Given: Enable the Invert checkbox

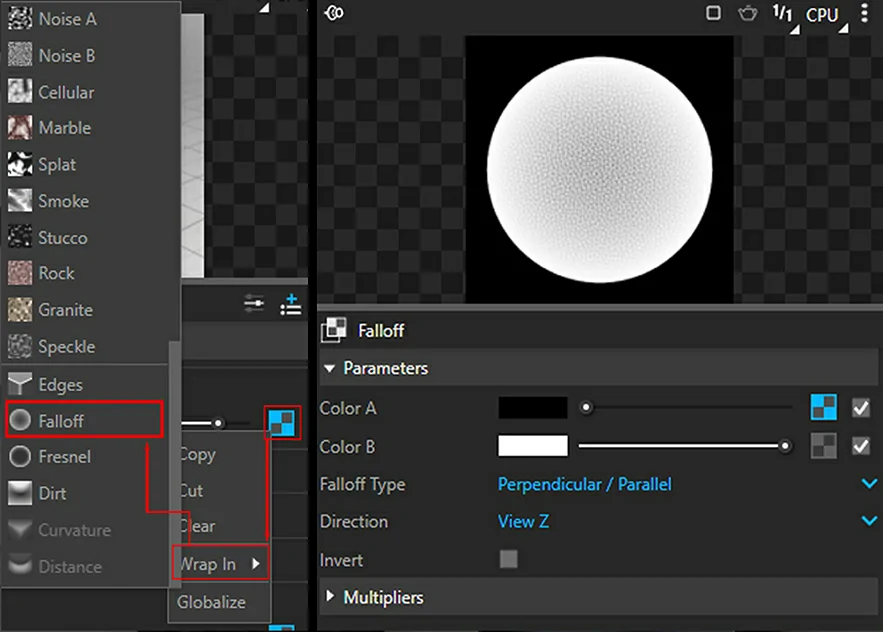Looking at the screenshot, I should pyautogui.click(x=508, y=560).
